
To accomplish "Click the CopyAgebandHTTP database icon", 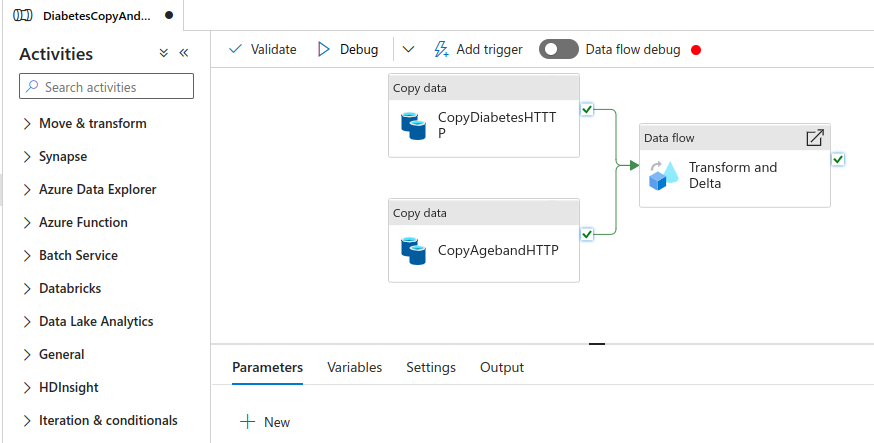I will (414, 251).
